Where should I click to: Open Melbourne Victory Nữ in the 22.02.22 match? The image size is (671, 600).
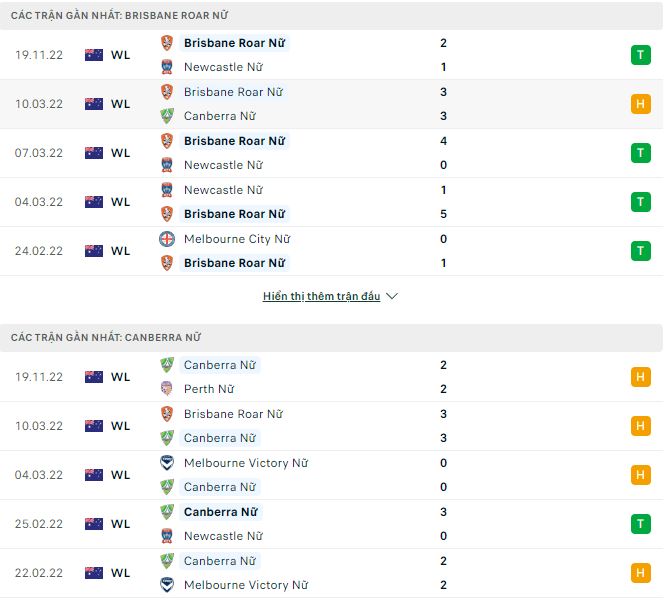[246, 585]
